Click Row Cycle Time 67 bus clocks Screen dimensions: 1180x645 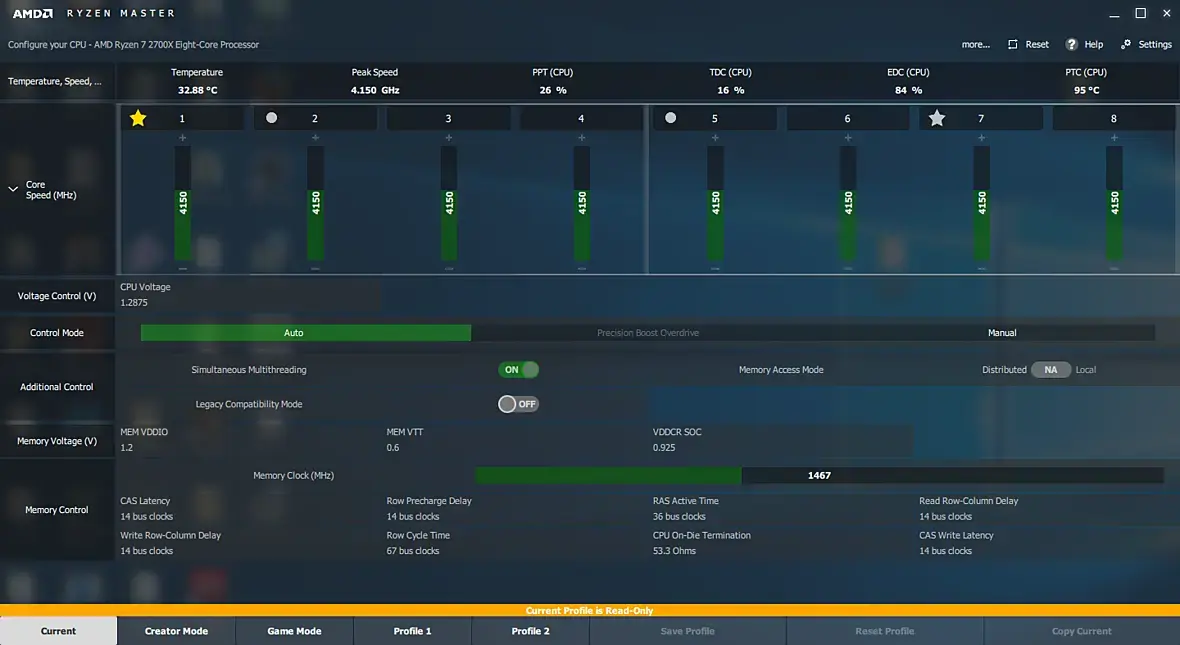(x=412, y=551)
